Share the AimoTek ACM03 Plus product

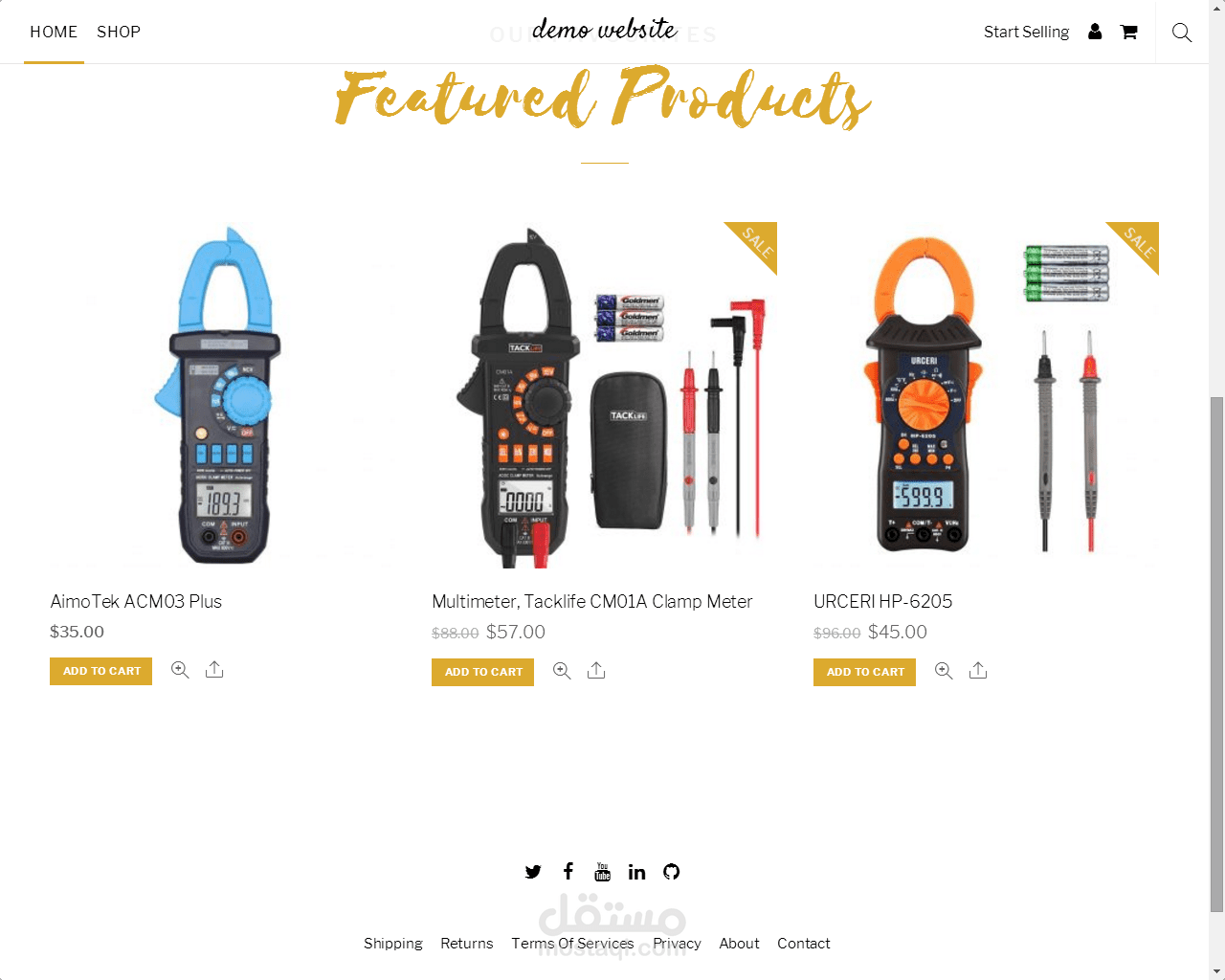[x=214, y=670]
